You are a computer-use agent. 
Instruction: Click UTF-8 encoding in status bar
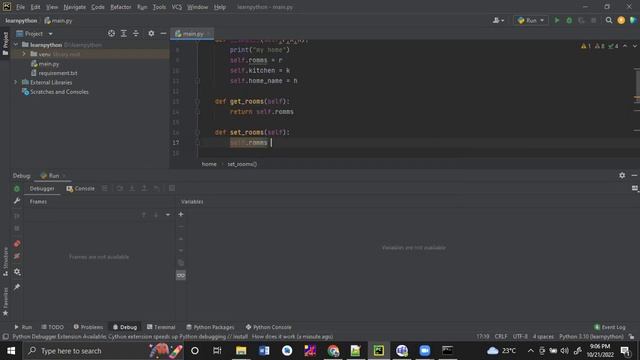click(x=520, y=337)
